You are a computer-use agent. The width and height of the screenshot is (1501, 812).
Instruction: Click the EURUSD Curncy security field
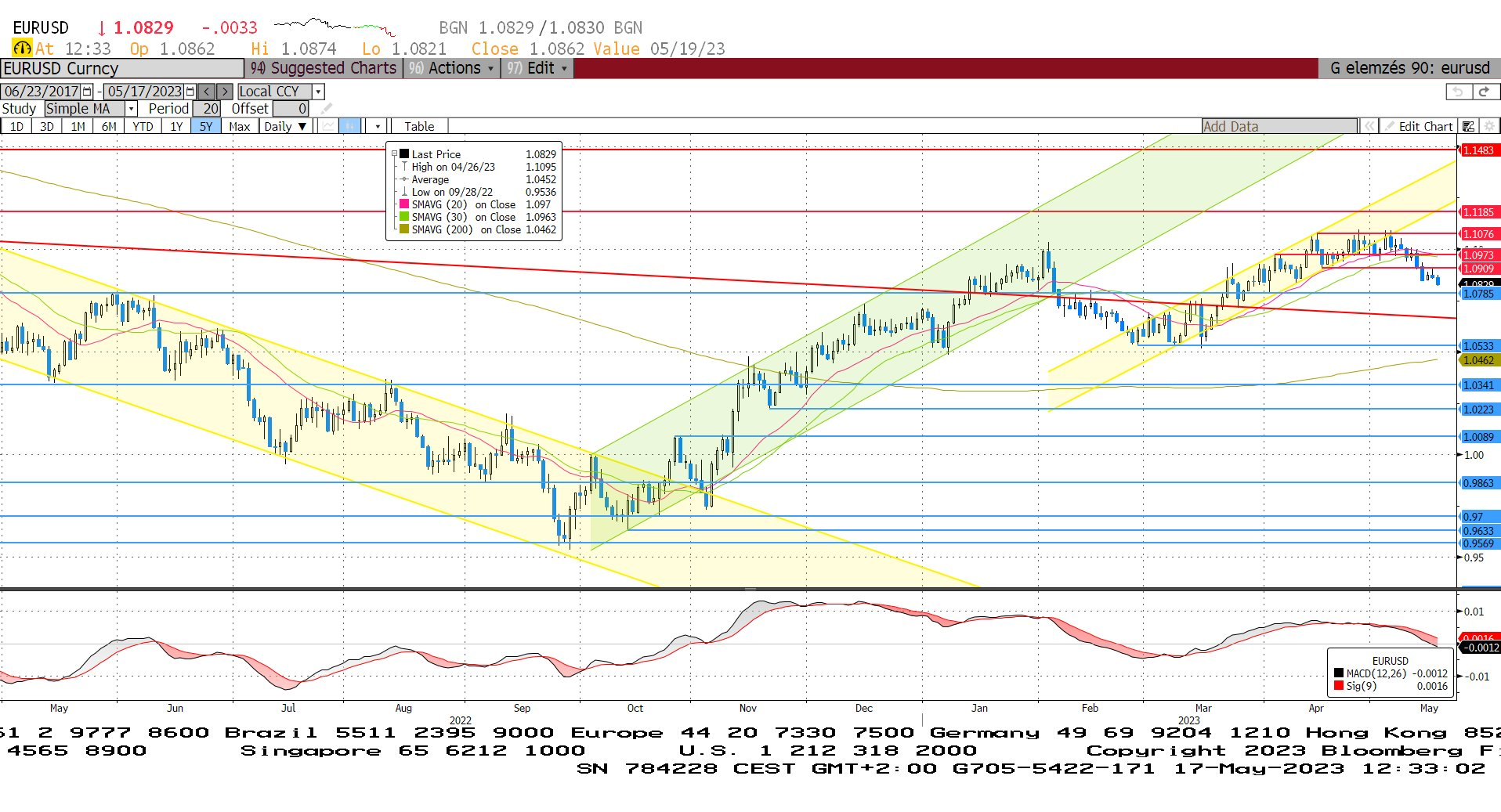(122, 69)
